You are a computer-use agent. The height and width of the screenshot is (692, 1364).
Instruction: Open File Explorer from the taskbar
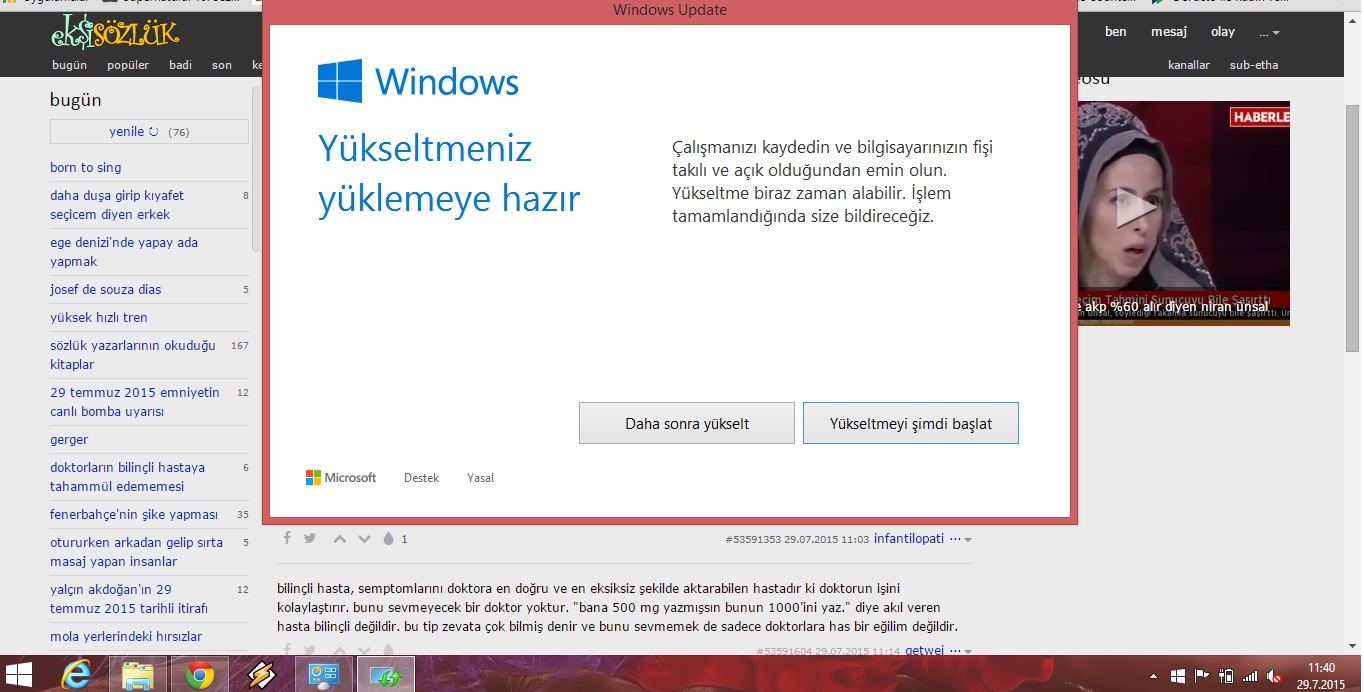(x=138, y=676)
